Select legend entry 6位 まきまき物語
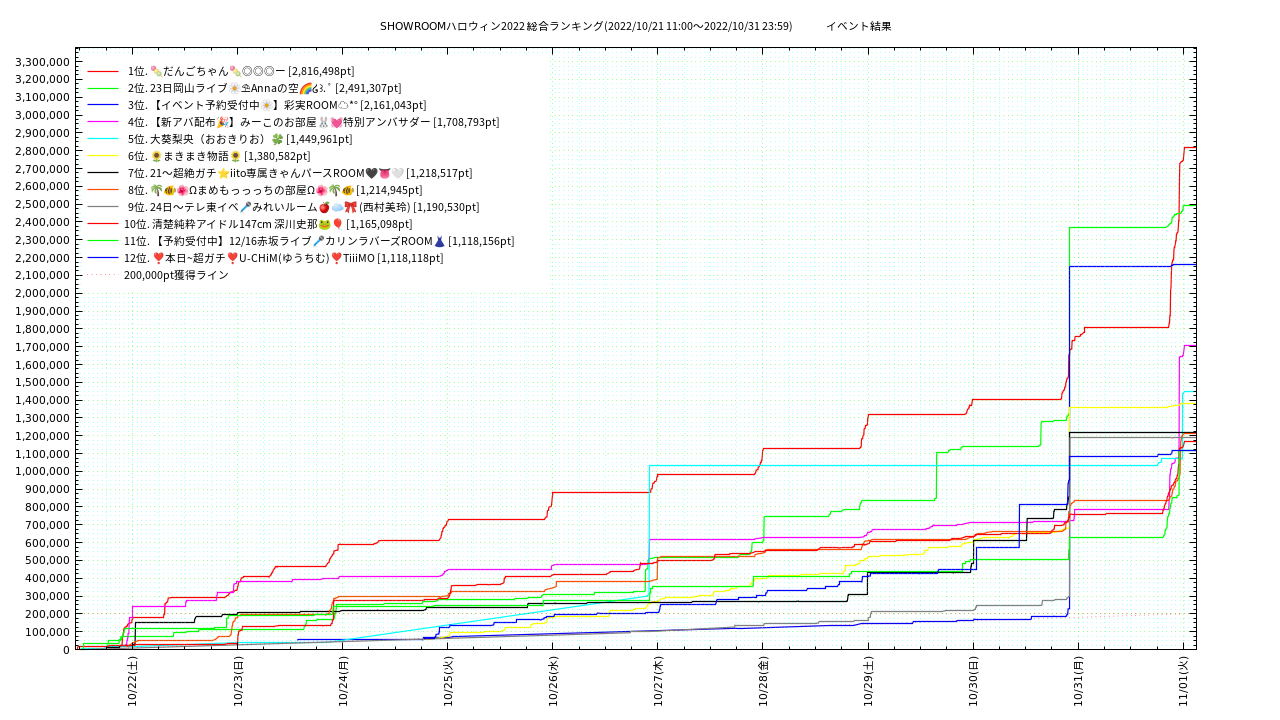The width and height of the screenshot is (1280, 720). pyautogui.click(x=219, y=156)
